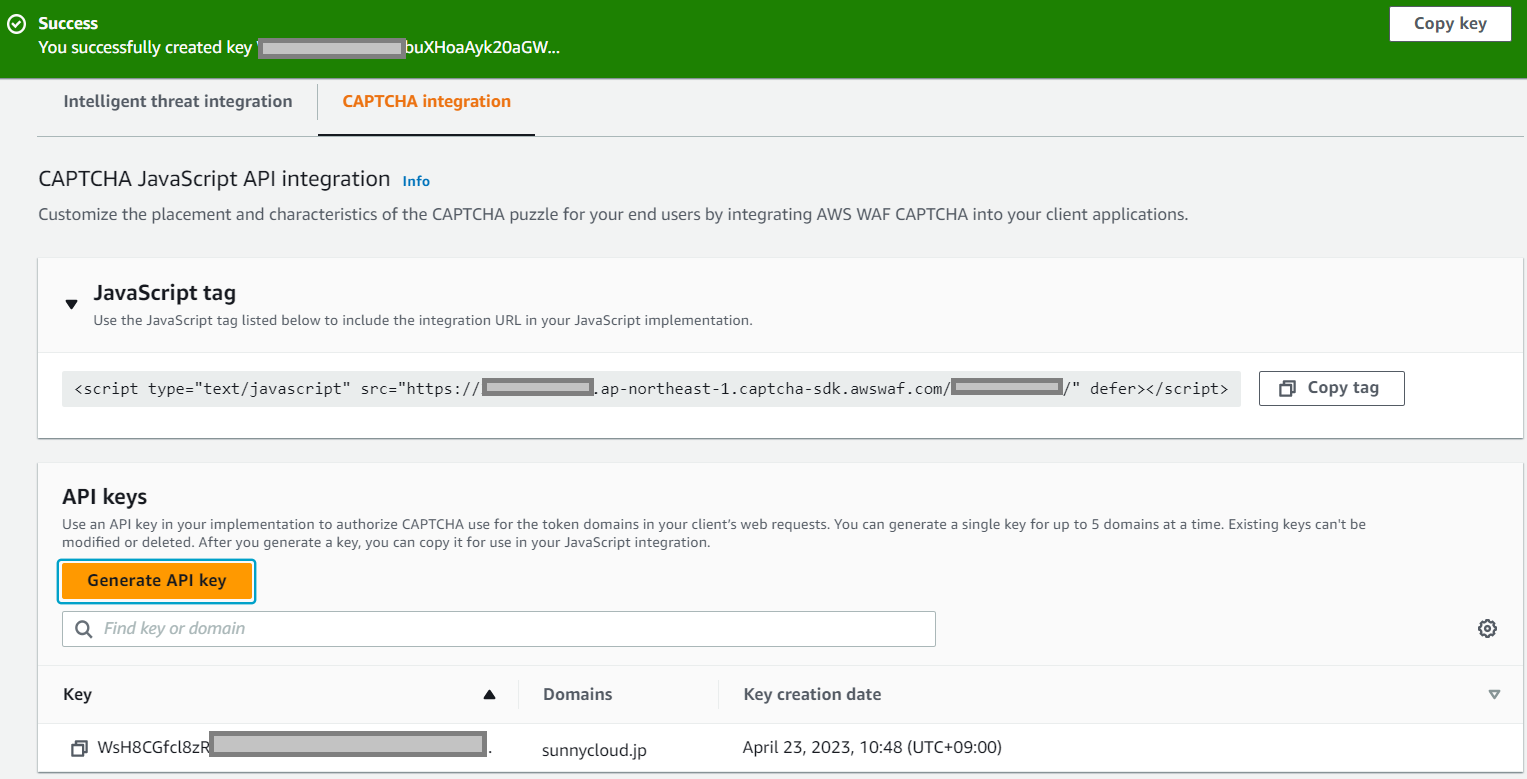Viewport: 1527px width, 779px height.
Task: Click the WsH8CGfcl8zR key text
Action: pos(154,748)
